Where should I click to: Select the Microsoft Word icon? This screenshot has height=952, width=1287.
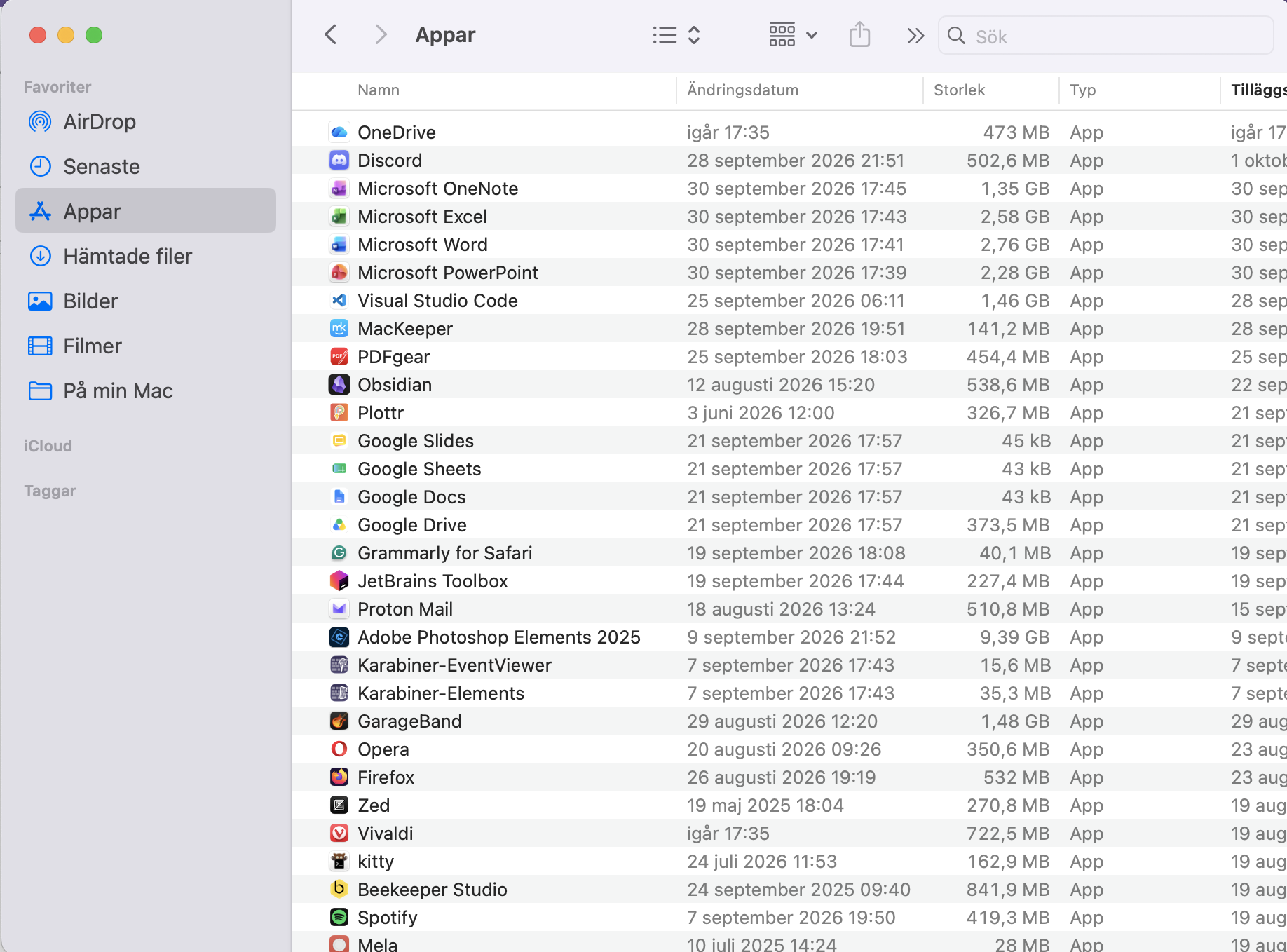(339, 244)
